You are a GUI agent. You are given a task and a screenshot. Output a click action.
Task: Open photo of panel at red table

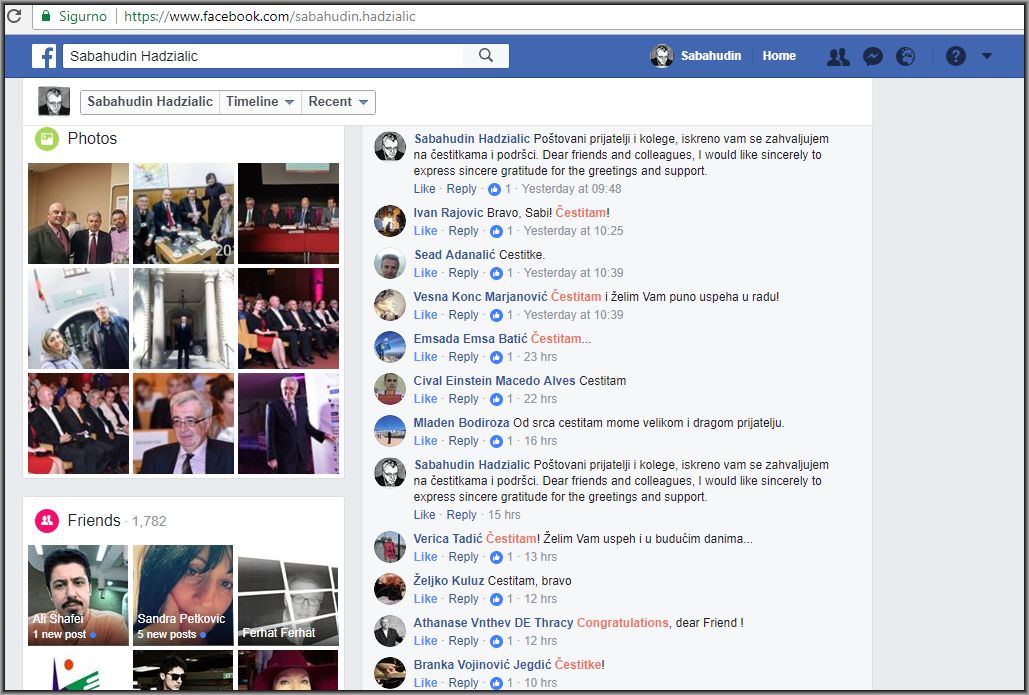[289, 213]
